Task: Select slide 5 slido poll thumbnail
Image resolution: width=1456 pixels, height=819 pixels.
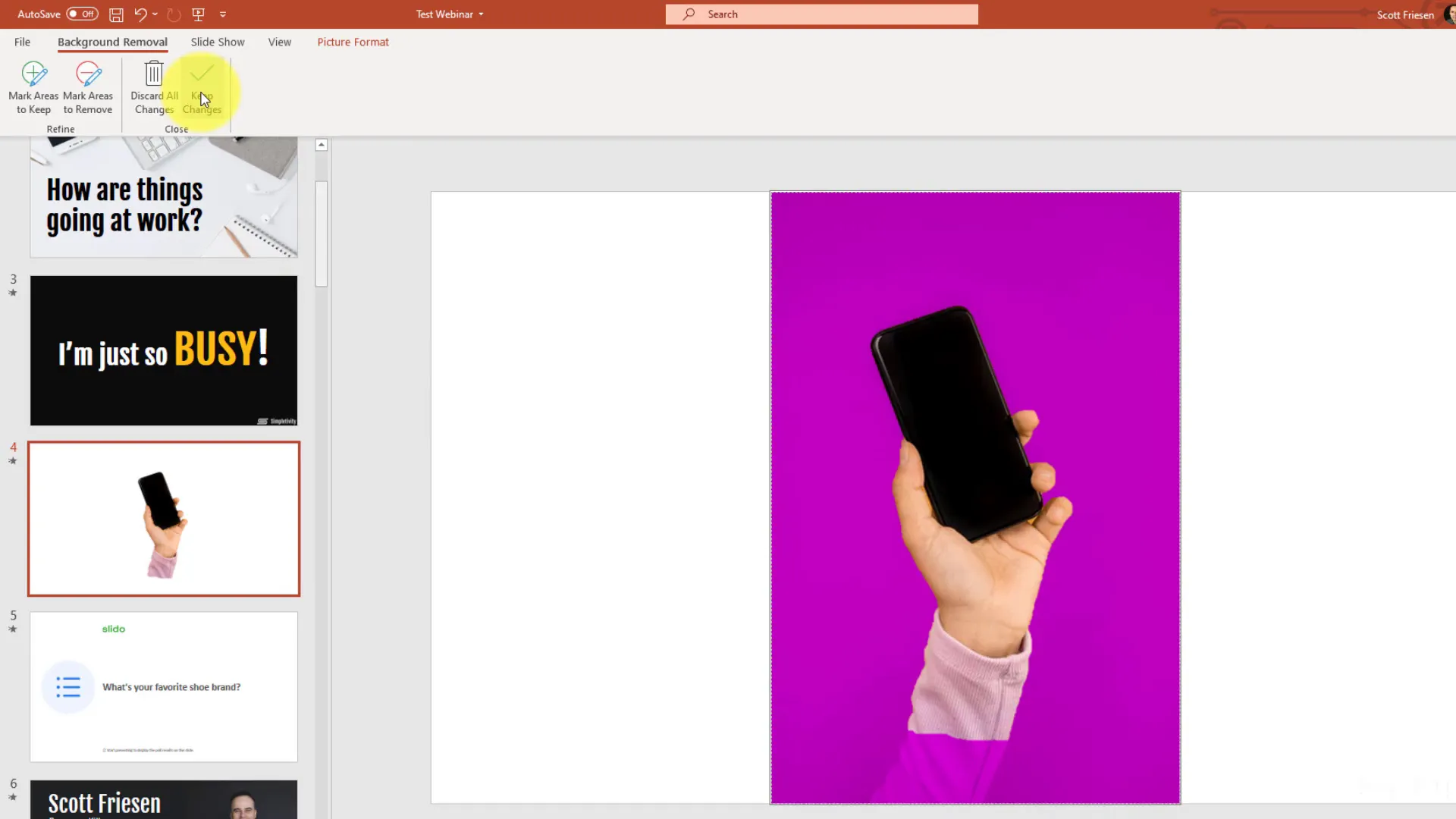Action: click(164, 687)
